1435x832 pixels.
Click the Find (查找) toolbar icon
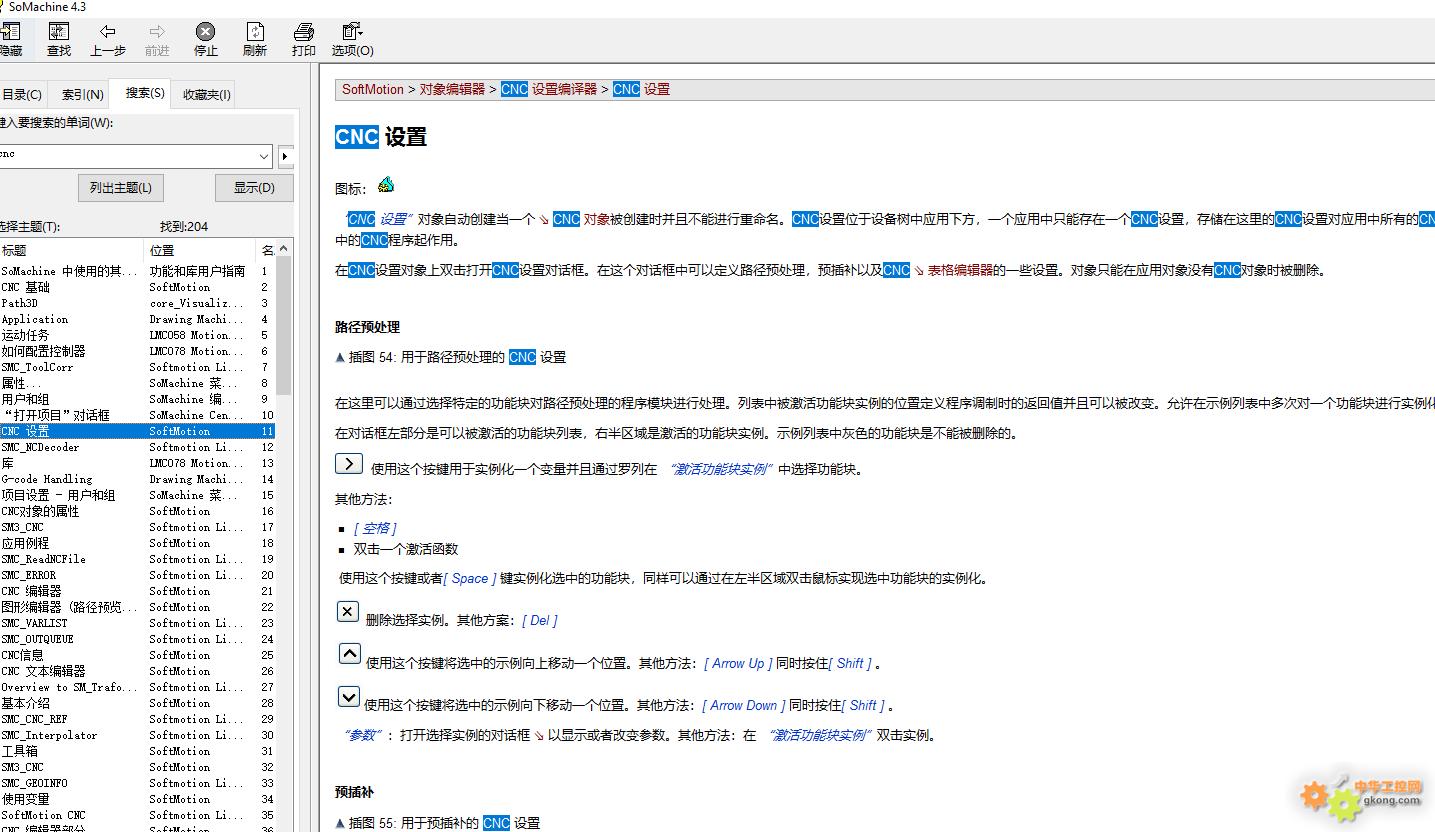tap(59, 31)
